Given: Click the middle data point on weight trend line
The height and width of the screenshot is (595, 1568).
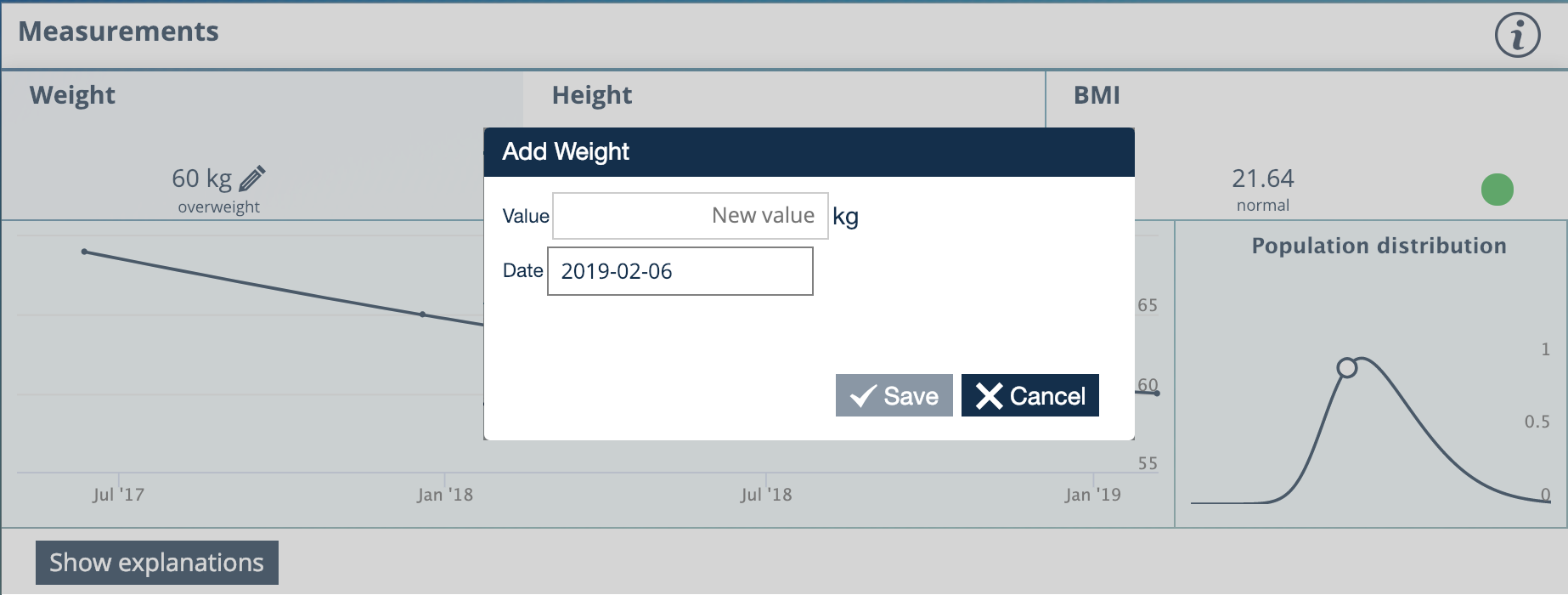Looking at the screenshot, I should (422, 314).
